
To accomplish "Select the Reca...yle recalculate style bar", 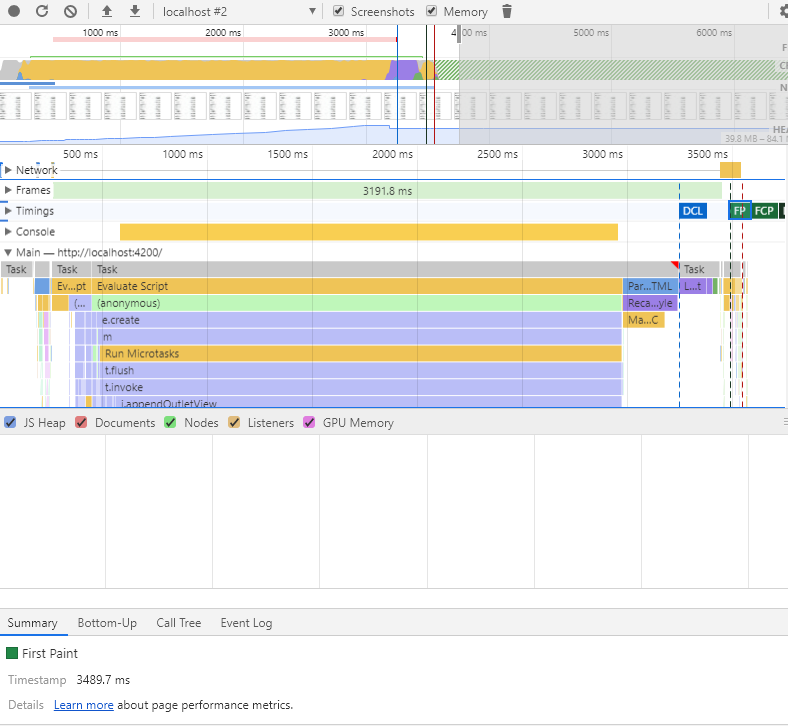I will (650, 303).
